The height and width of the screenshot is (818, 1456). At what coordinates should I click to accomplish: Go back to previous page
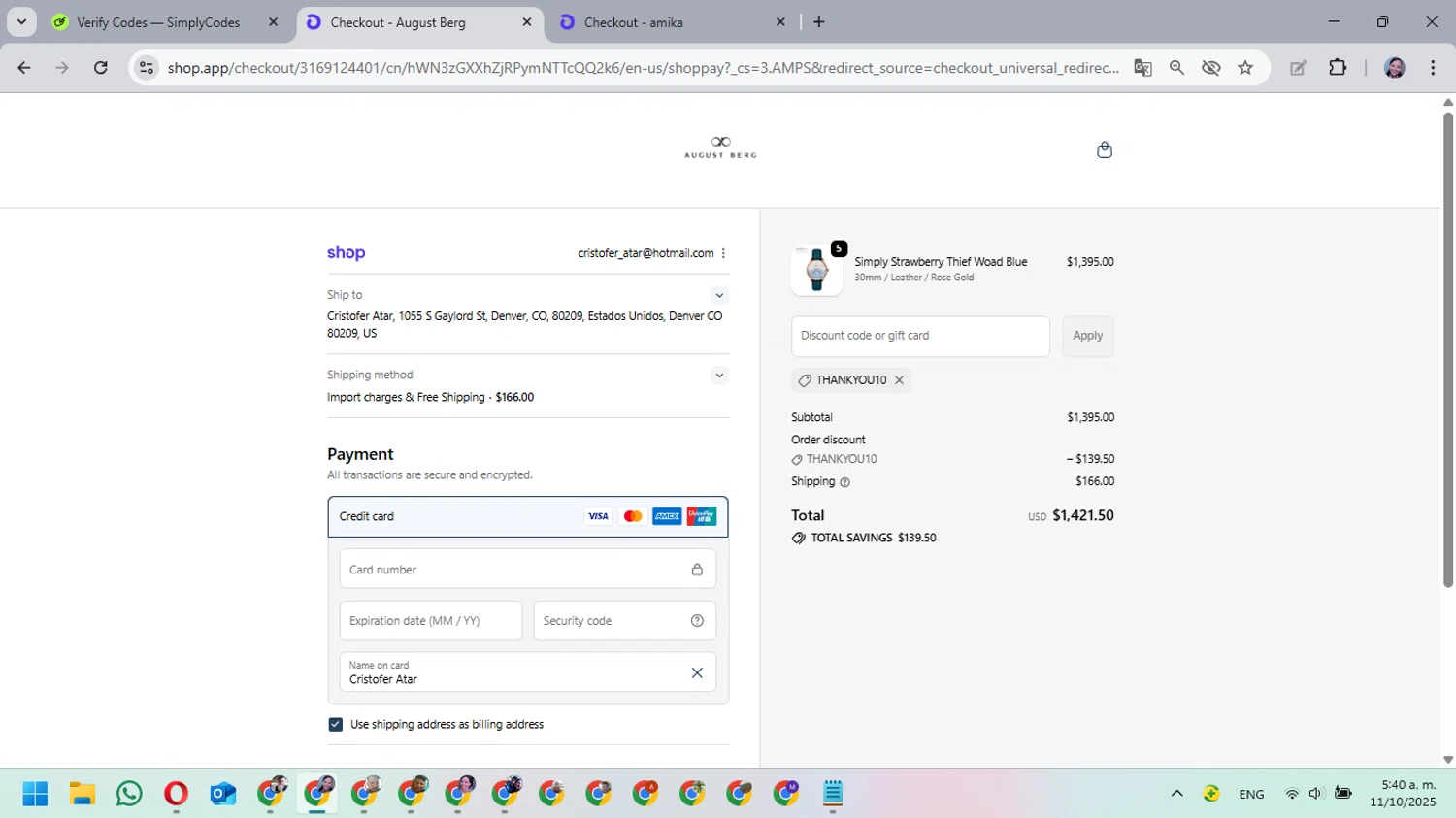coord(24,68)
